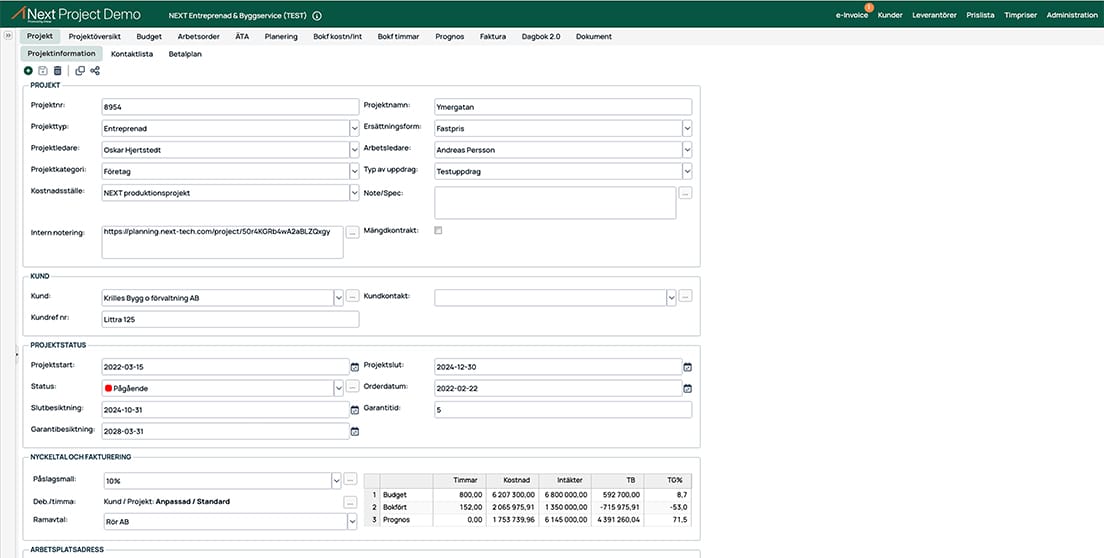Click the trash delete icon
This screenshot has height=558, width=1104.
click(x=57, y=70)
